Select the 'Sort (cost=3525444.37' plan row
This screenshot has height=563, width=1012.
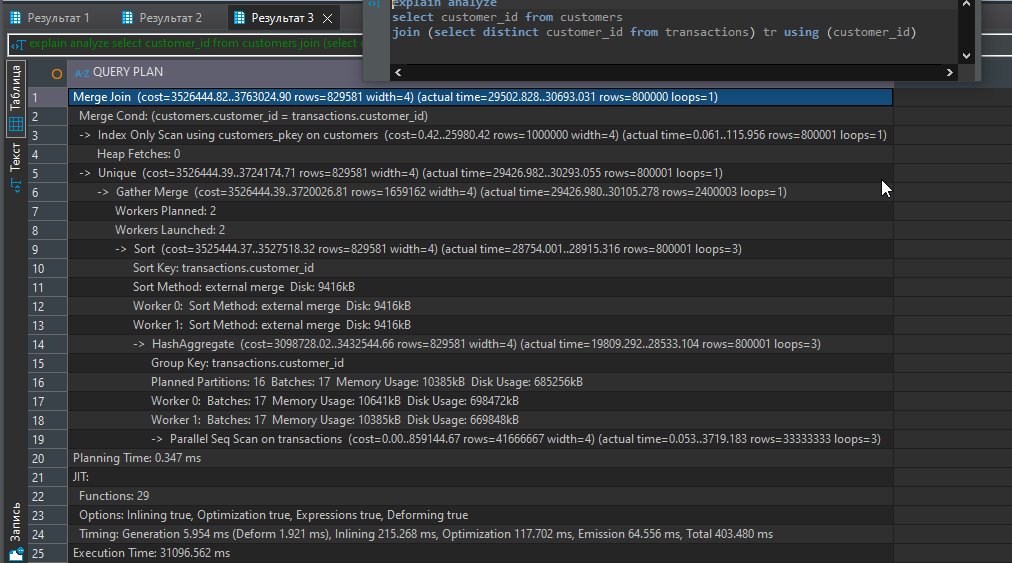pos(480,249)
